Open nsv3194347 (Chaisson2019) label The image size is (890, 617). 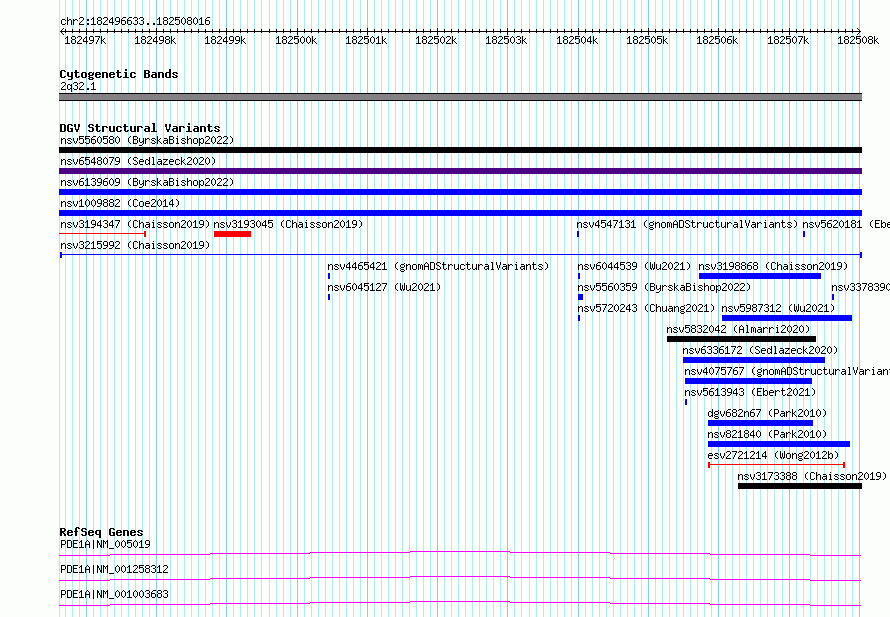point(135,224)
